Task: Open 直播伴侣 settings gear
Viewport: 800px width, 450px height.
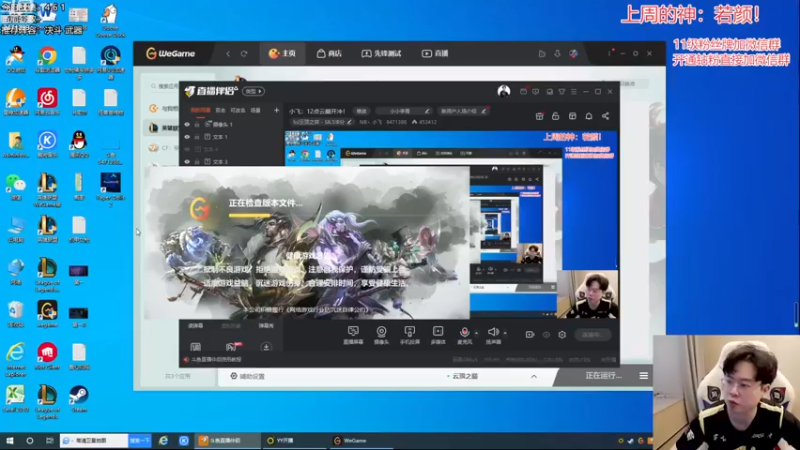Action: (x=562, y=335)
